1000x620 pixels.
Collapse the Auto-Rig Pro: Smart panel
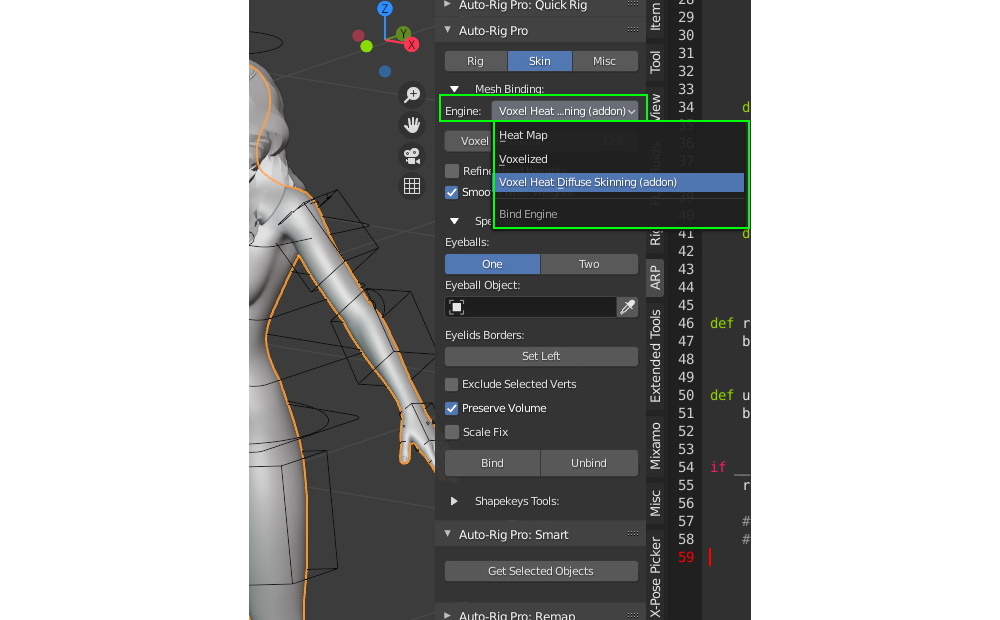coord(448,534)
